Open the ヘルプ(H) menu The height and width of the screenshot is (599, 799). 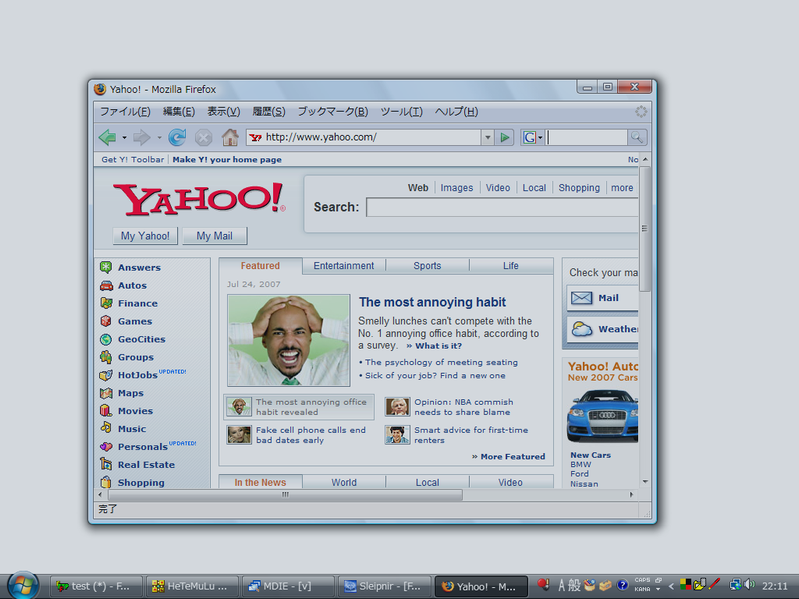(457, 112)
